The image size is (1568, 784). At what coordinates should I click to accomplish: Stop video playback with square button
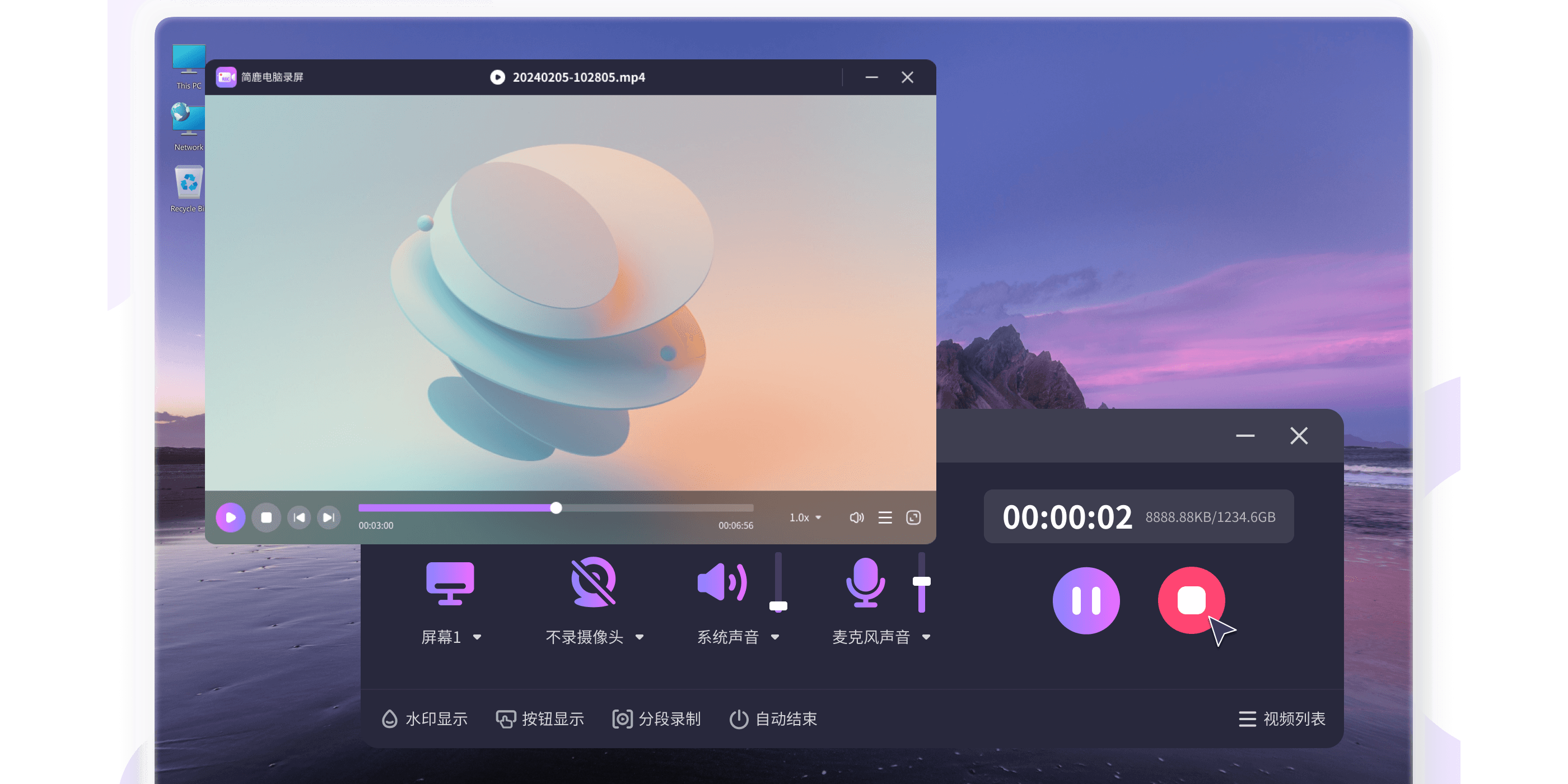(x=266, y=517)
